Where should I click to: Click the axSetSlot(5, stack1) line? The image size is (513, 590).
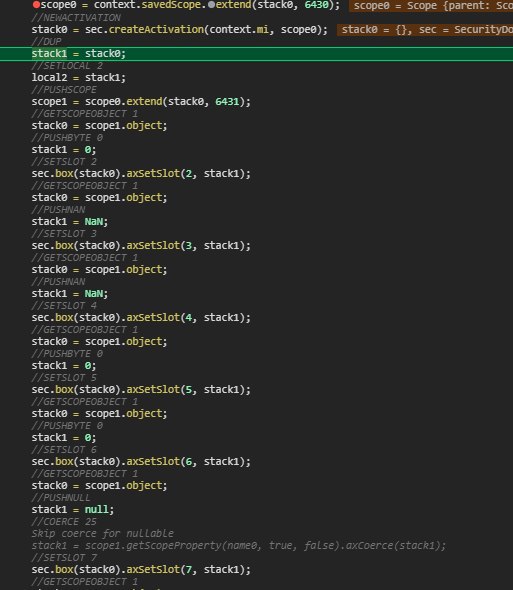[x=141, y=390]
